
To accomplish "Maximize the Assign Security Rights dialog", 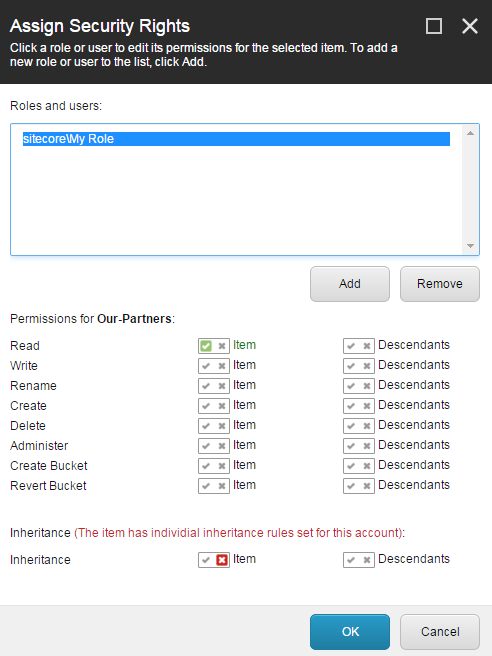I will tap(434, 26).
